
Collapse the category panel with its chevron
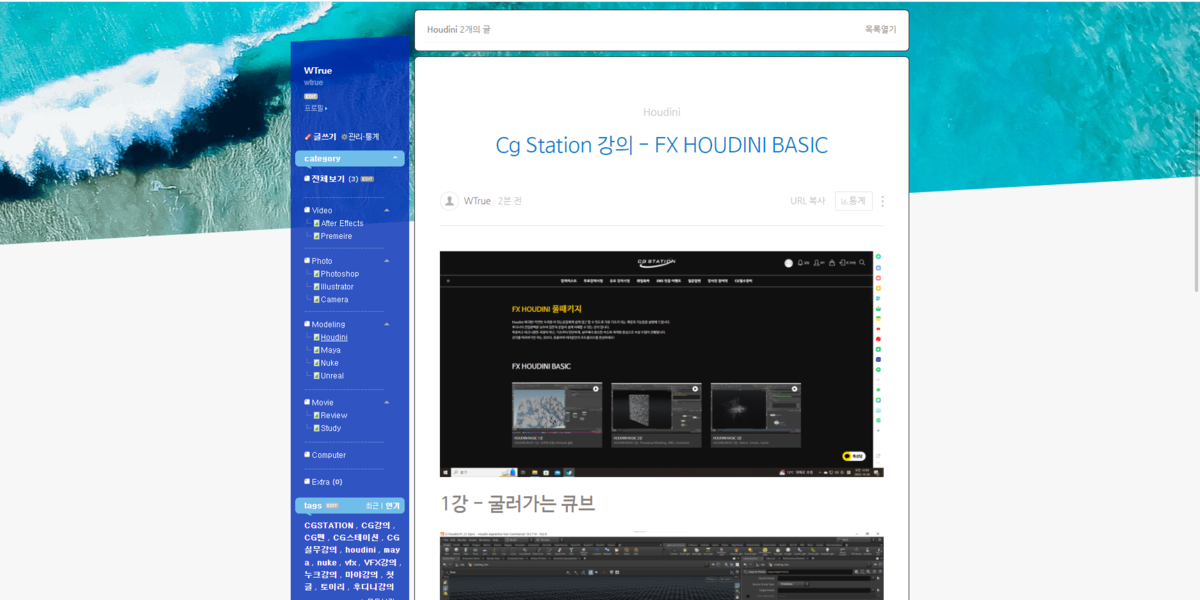tap(395, 158)
